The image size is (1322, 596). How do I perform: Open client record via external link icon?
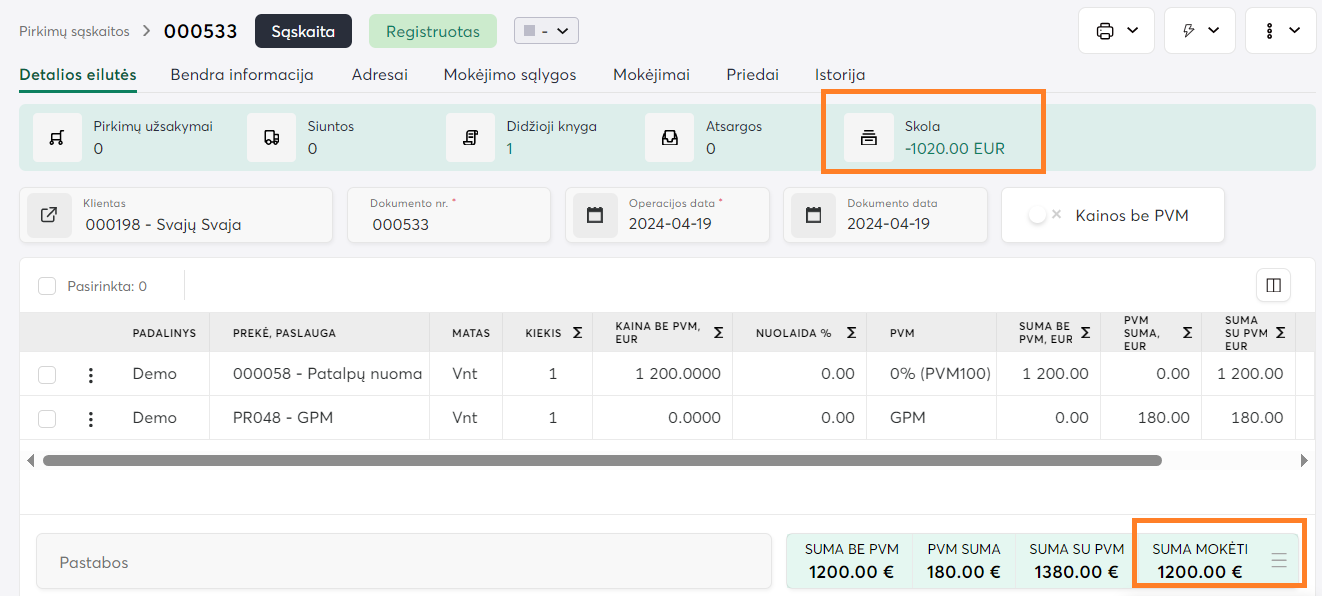click(x=49, y=215)
